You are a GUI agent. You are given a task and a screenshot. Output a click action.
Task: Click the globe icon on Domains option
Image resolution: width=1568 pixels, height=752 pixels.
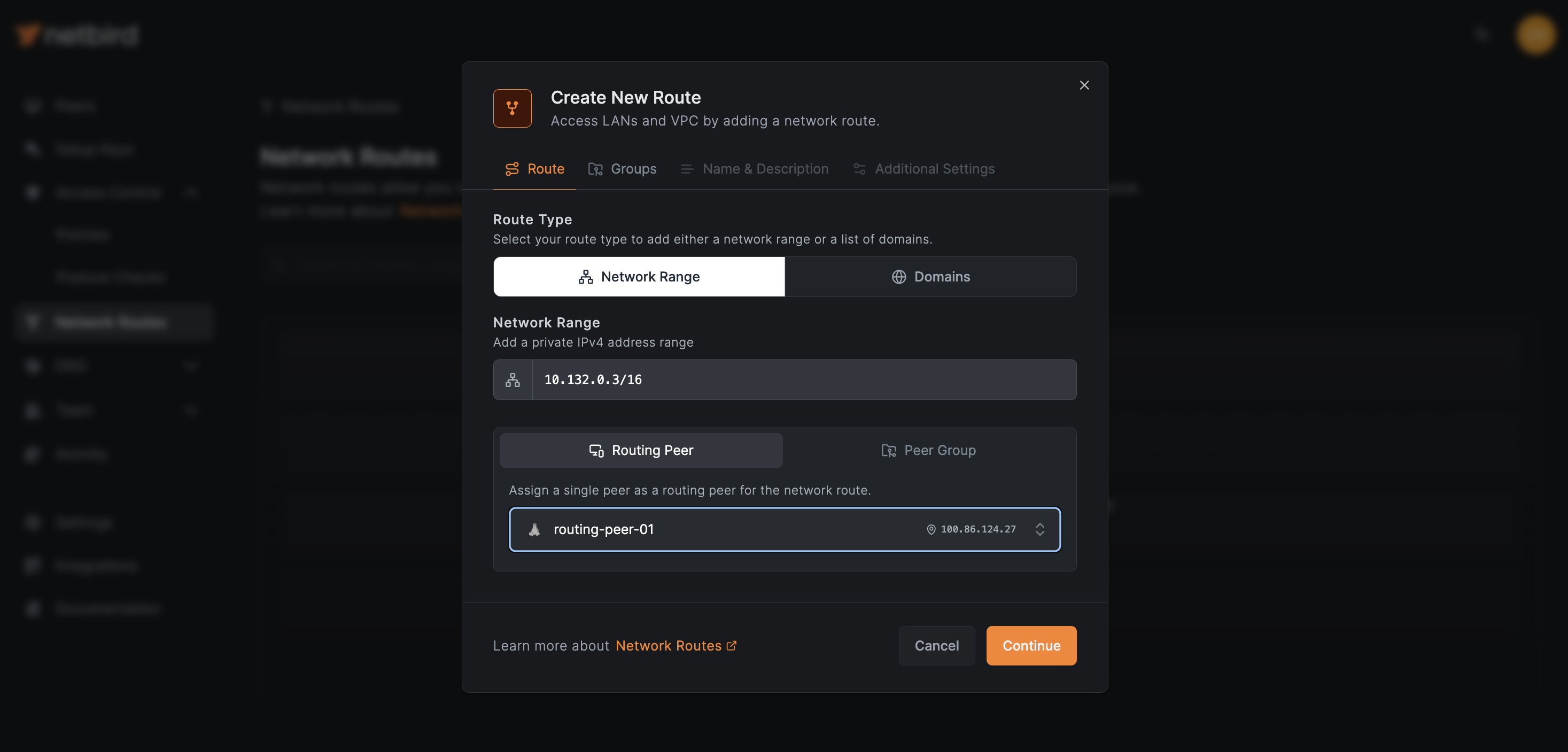898,277
